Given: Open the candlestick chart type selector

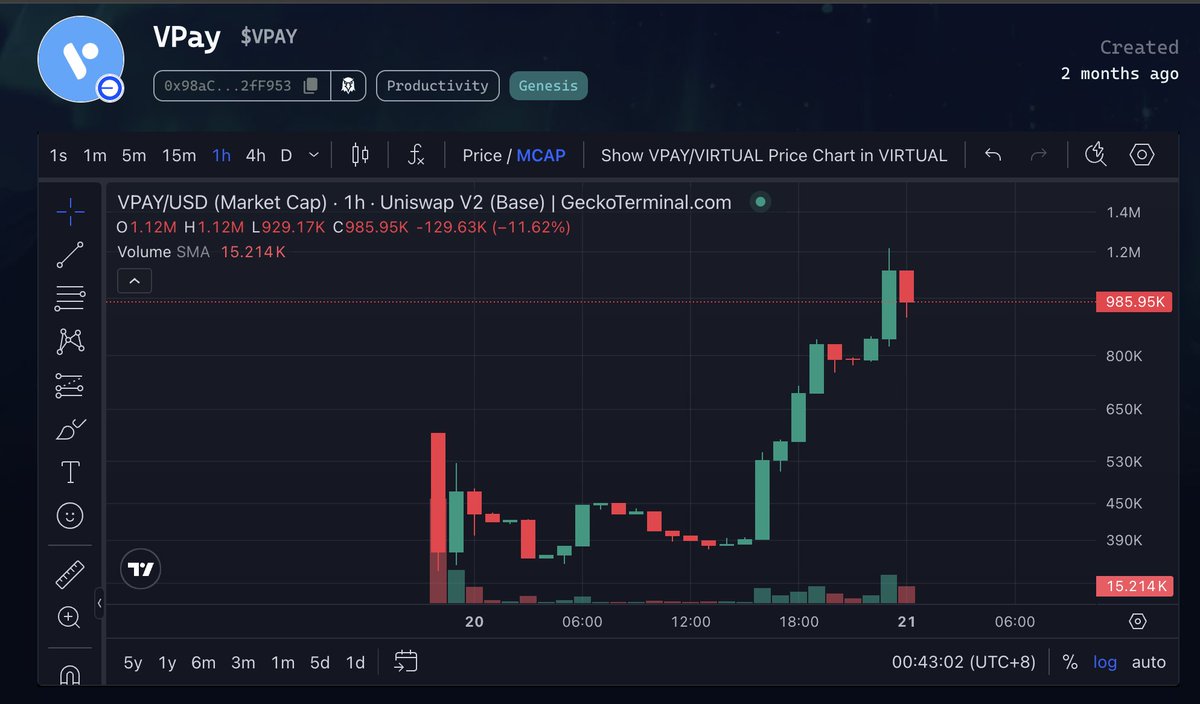Looking at the screenshot, I should 360,155.
